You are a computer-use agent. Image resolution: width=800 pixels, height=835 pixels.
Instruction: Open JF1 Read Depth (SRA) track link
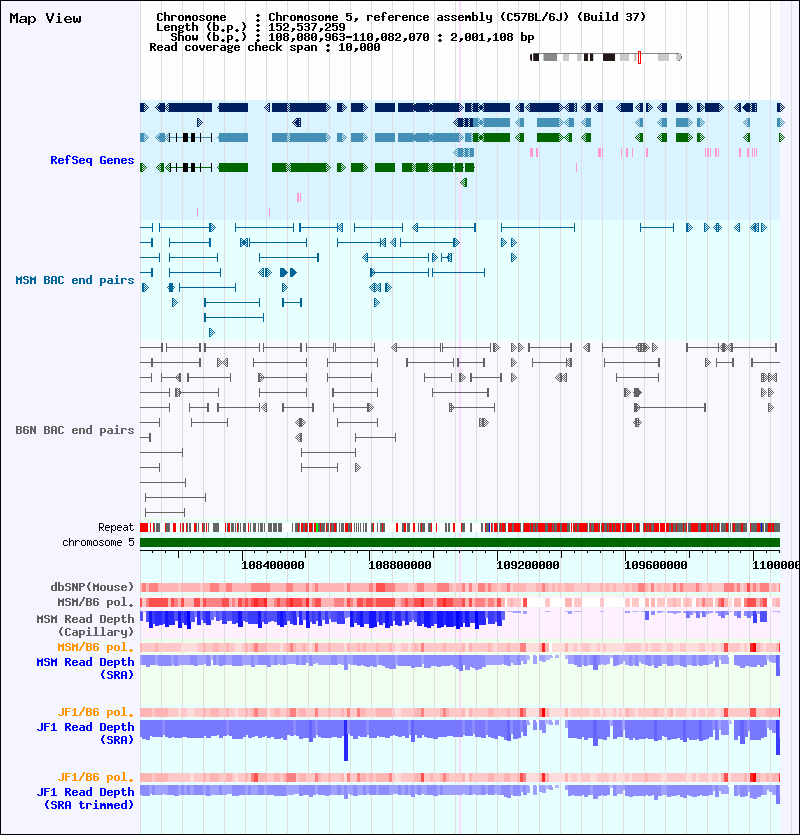pyautogui.click(x=85, y=733)
